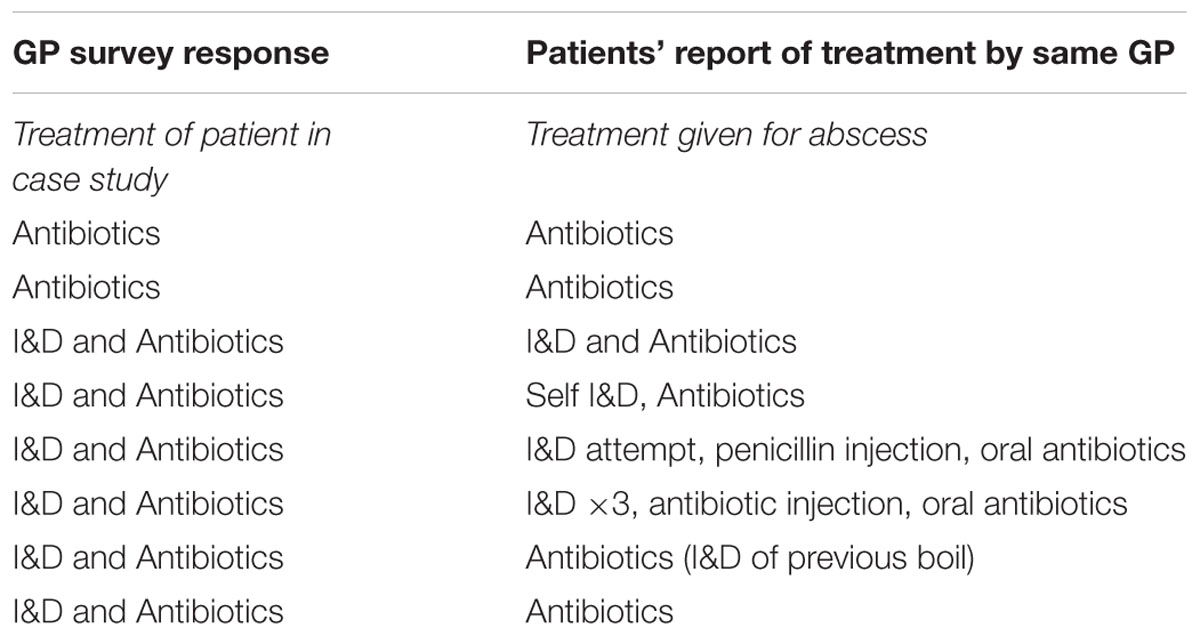Click GP response cell beside the "I&D ×3" entry
This screenshot has height=636, width=1200.
[148, 503]
